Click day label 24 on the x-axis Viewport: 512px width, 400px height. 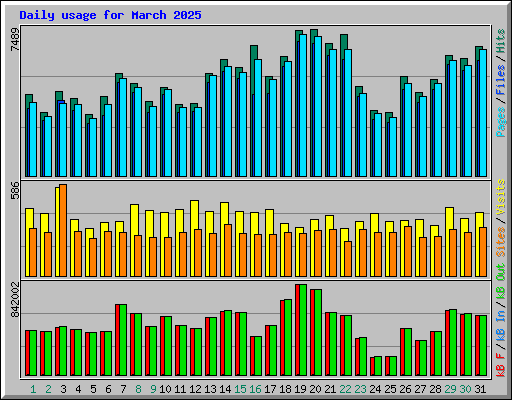(x=375, y=389)
